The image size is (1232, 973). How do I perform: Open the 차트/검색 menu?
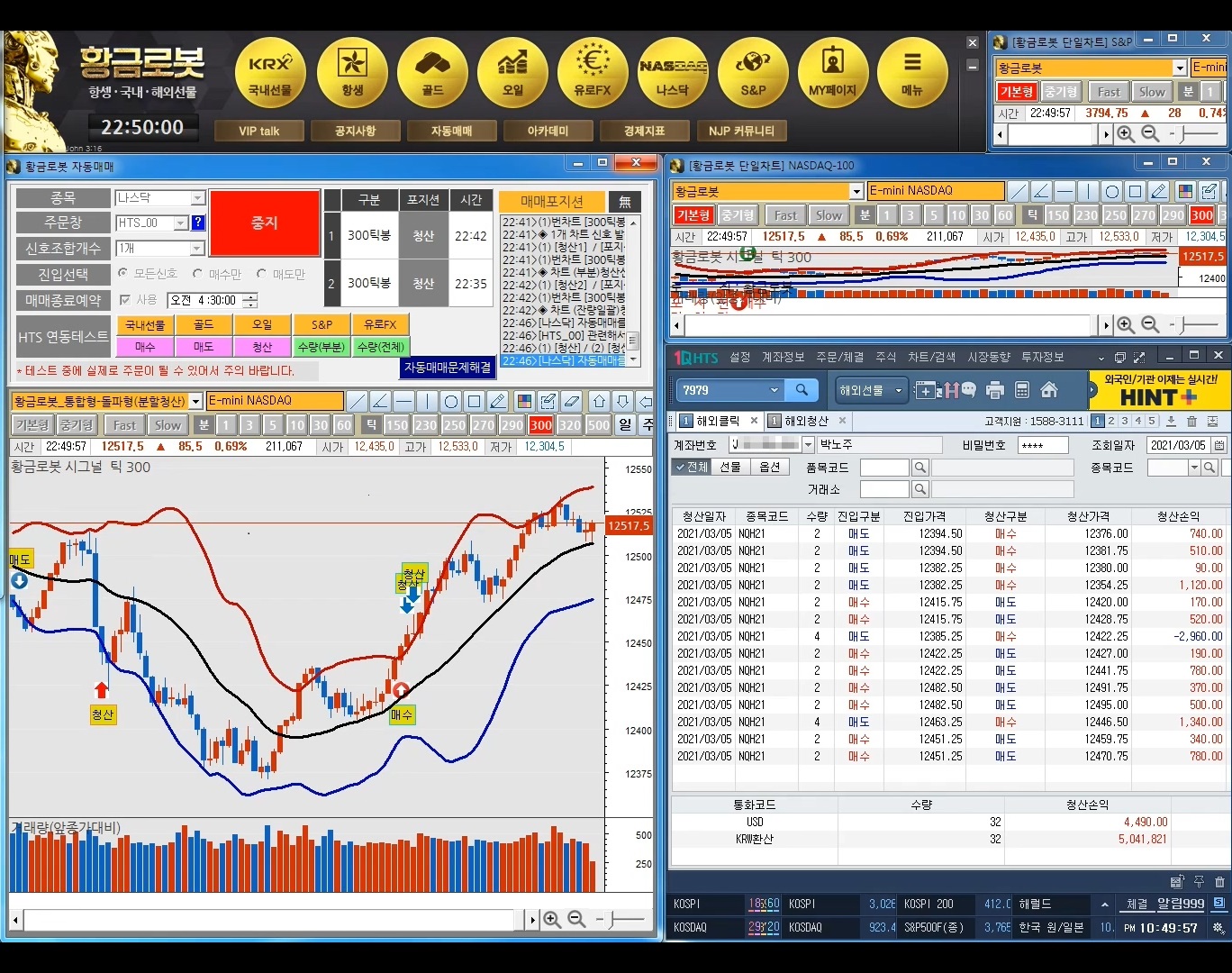point(931,358)
